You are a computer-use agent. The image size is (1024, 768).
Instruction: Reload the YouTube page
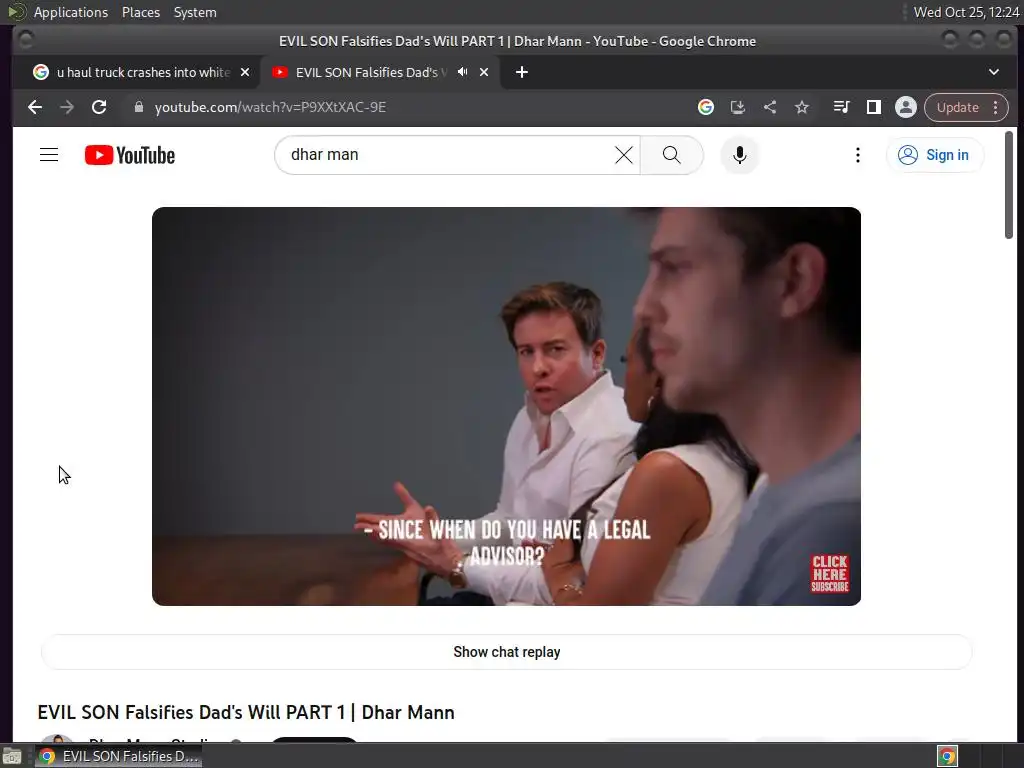coord(99,107)
